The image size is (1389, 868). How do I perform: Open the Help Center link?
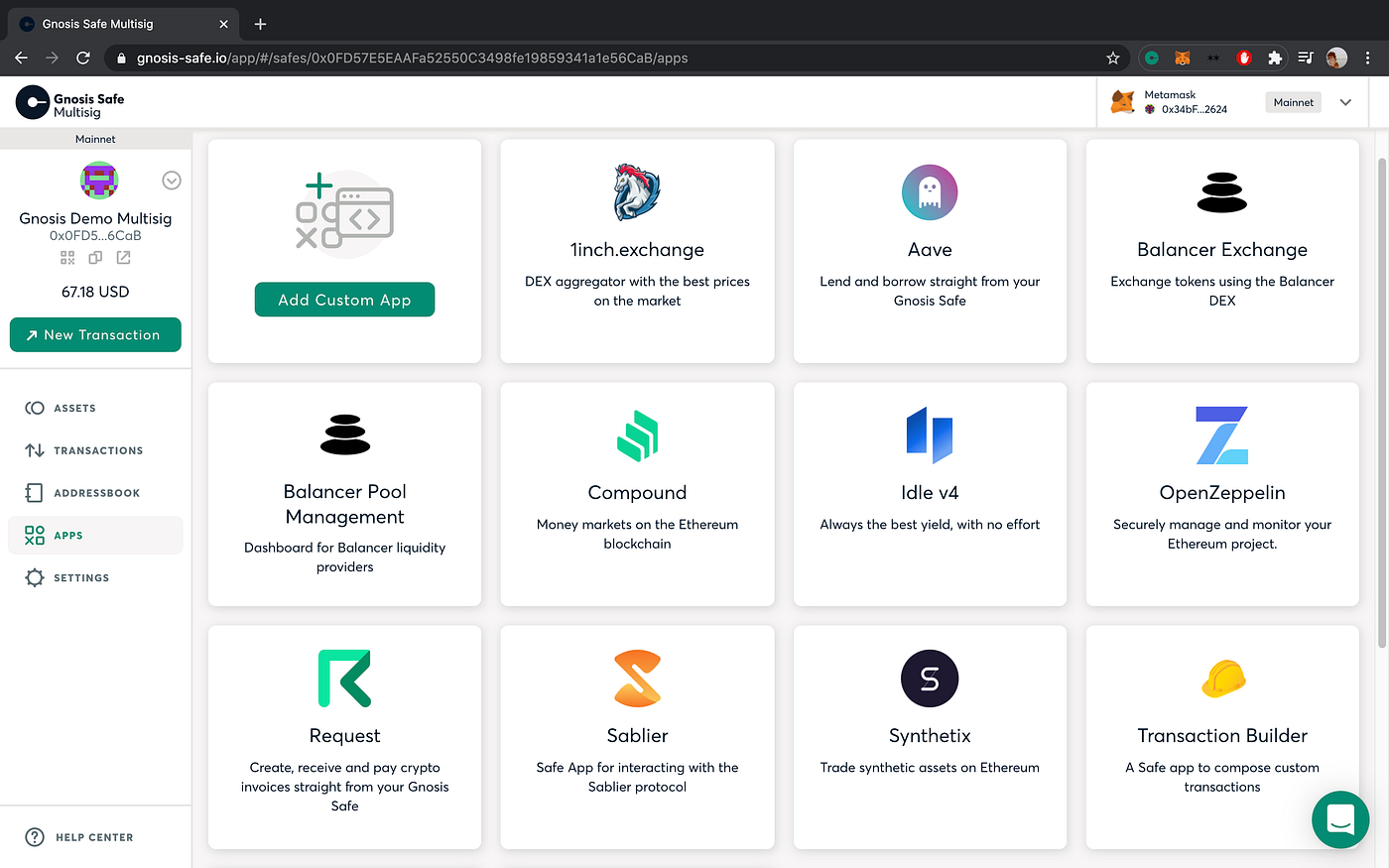click(x=79, y=837)
